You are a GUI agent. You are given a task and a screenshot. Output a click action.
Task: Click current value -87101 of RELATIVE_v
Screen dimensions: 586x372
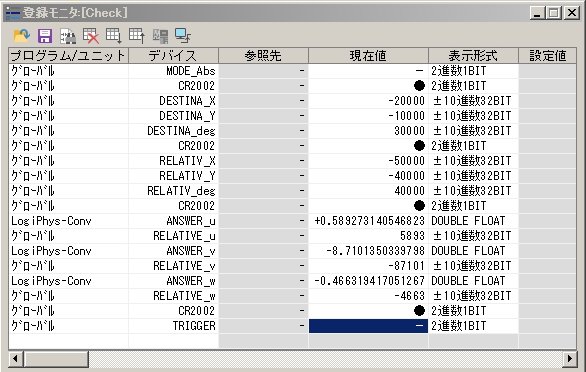tap(368, 266)
